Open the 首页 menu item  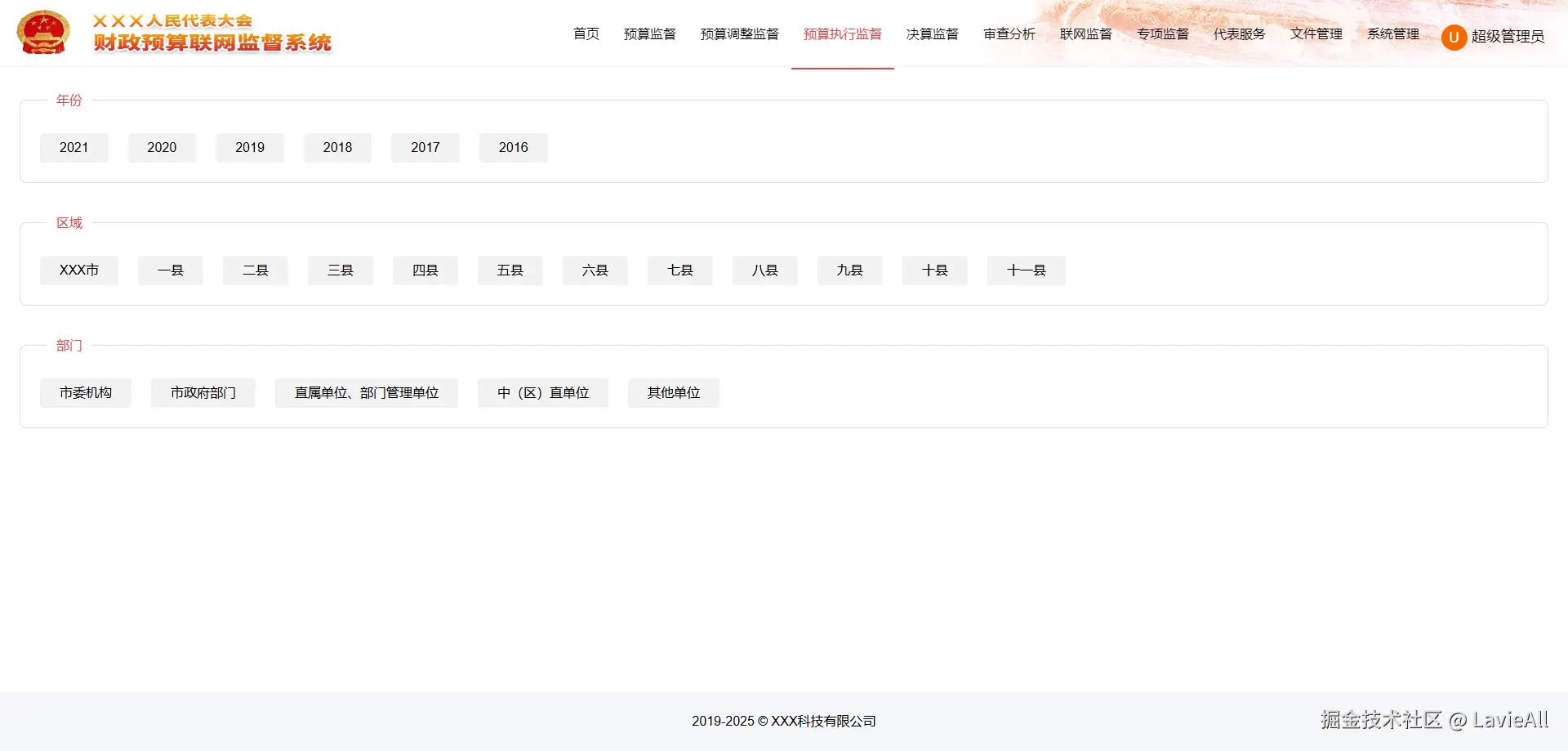coord(585,34)
